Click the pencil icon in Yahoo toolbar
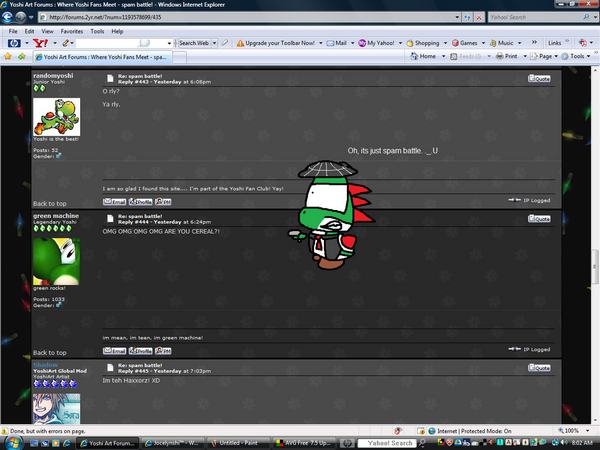The width and height of the screenshot is (600, 450). pos(66,43)
